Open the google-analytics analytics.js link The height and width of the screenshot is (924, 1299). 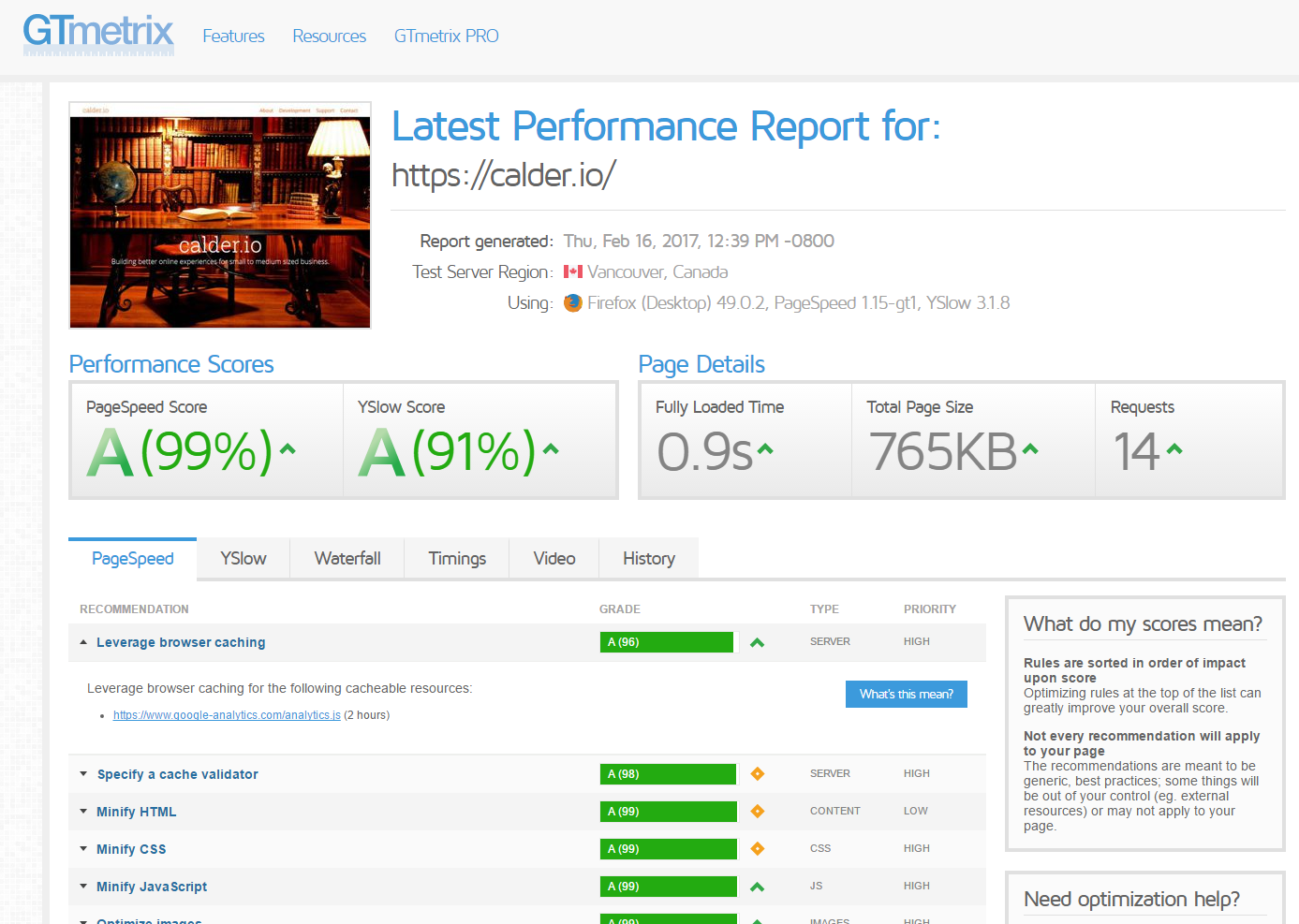coord(227,715)
